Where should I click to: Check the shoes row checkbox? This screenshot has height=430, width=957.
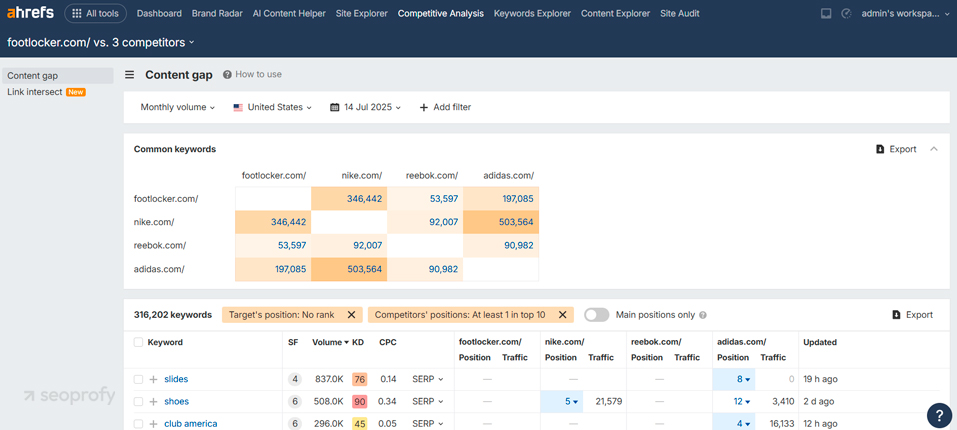click(139, 401)
